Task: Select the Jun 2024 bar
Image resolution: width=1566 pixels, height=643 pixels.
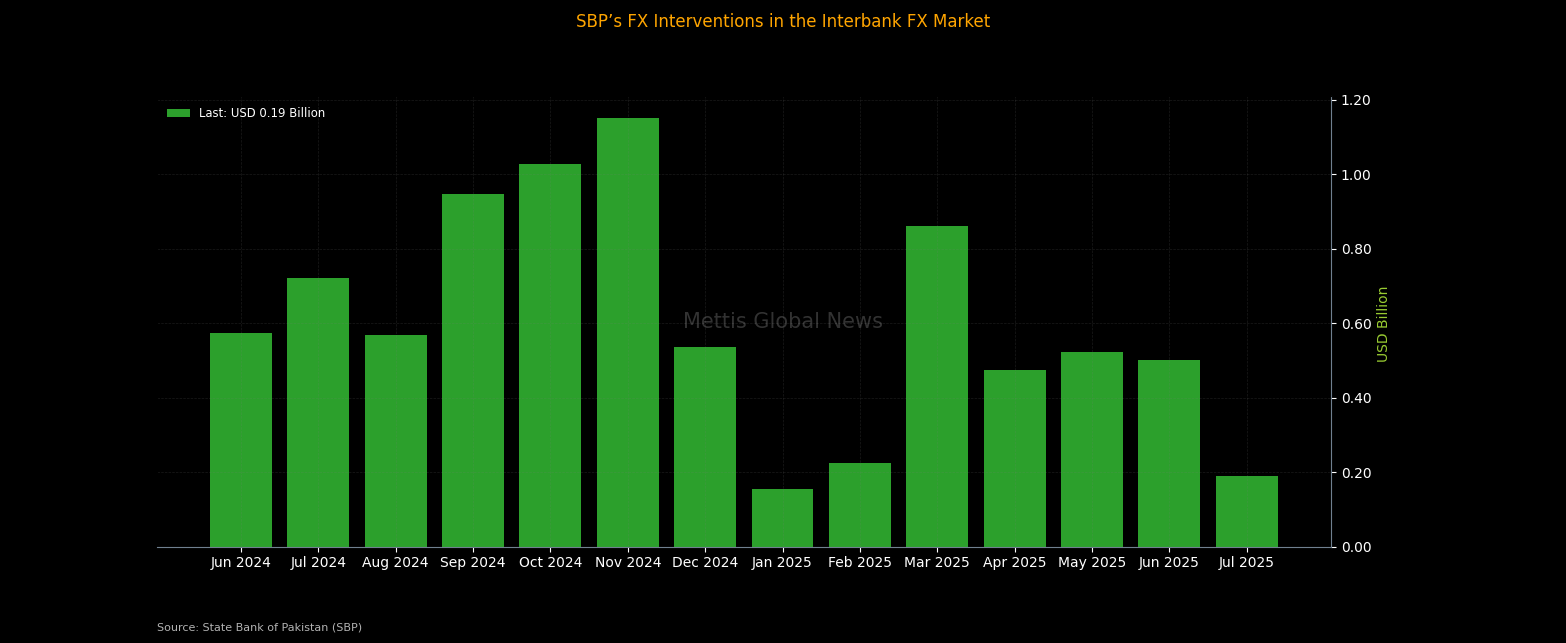Action: [x=241, y=440]
